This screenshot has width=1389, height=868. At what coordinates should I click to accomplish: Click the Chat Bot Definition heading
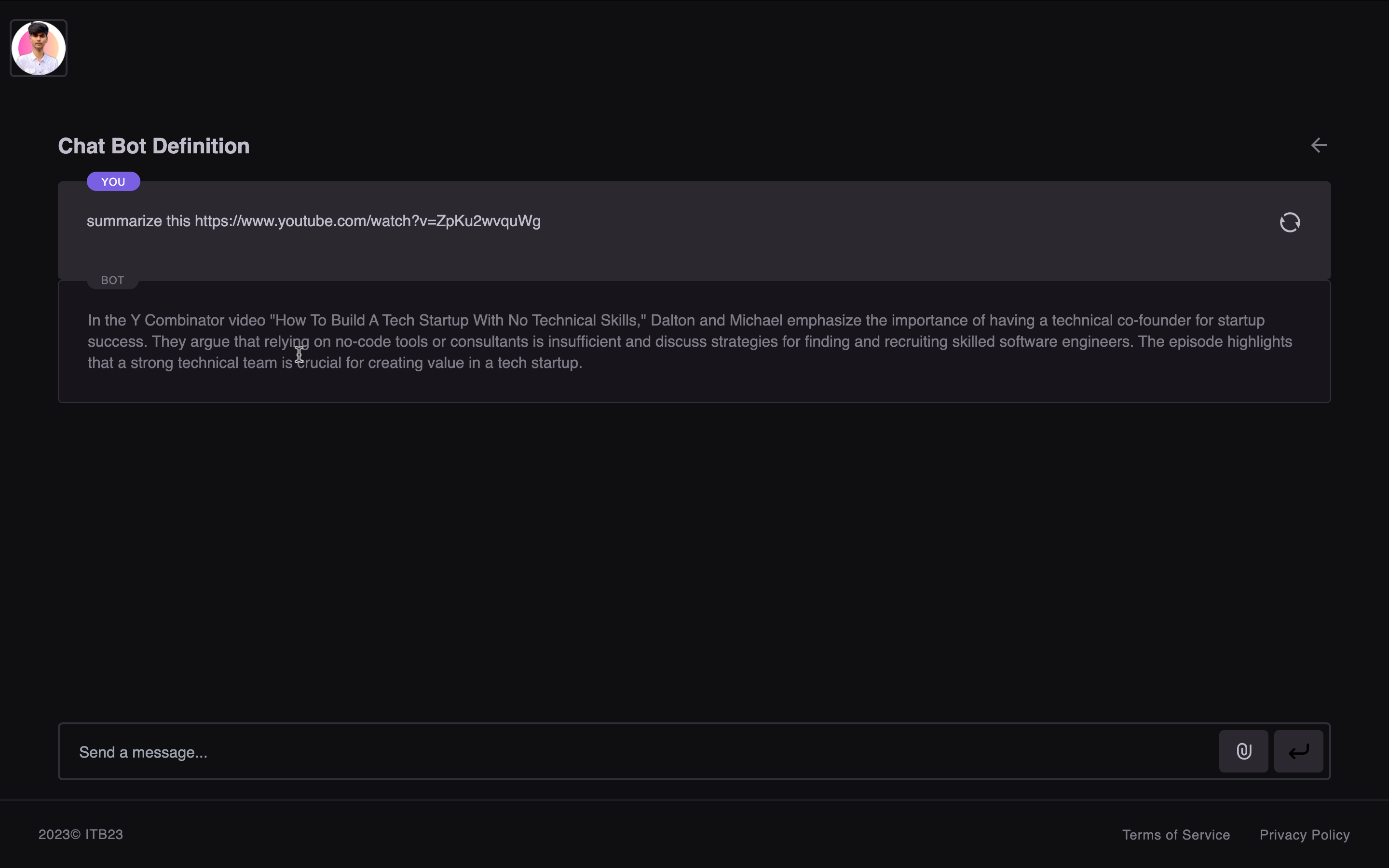[x=154, y=147]
